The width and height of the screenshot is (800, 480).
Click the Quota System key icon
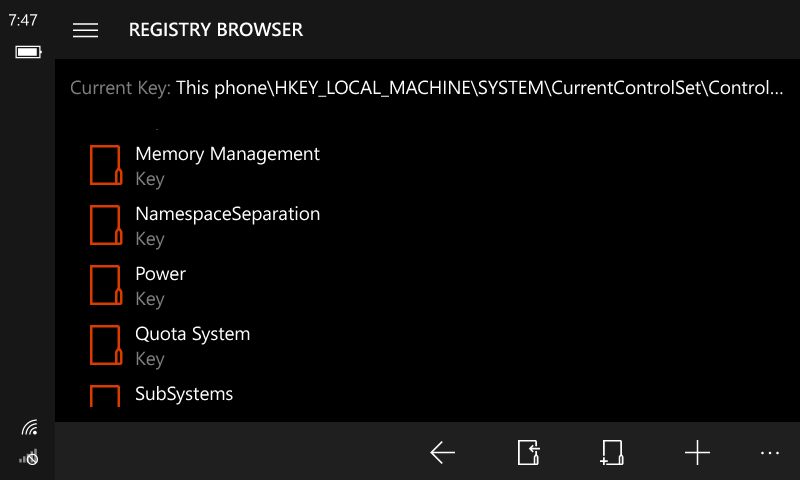(x=105, y=345)
